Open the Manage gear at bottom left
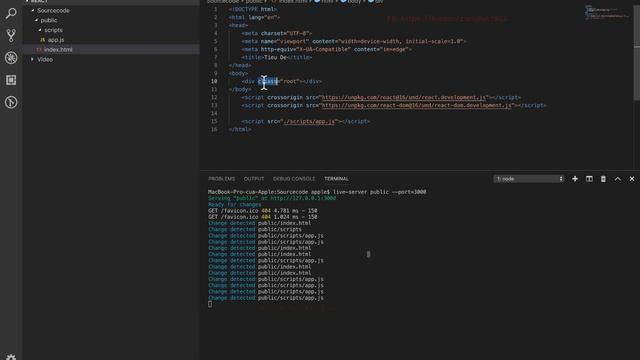This screenshot has height=360, width=640. (11, 358)
